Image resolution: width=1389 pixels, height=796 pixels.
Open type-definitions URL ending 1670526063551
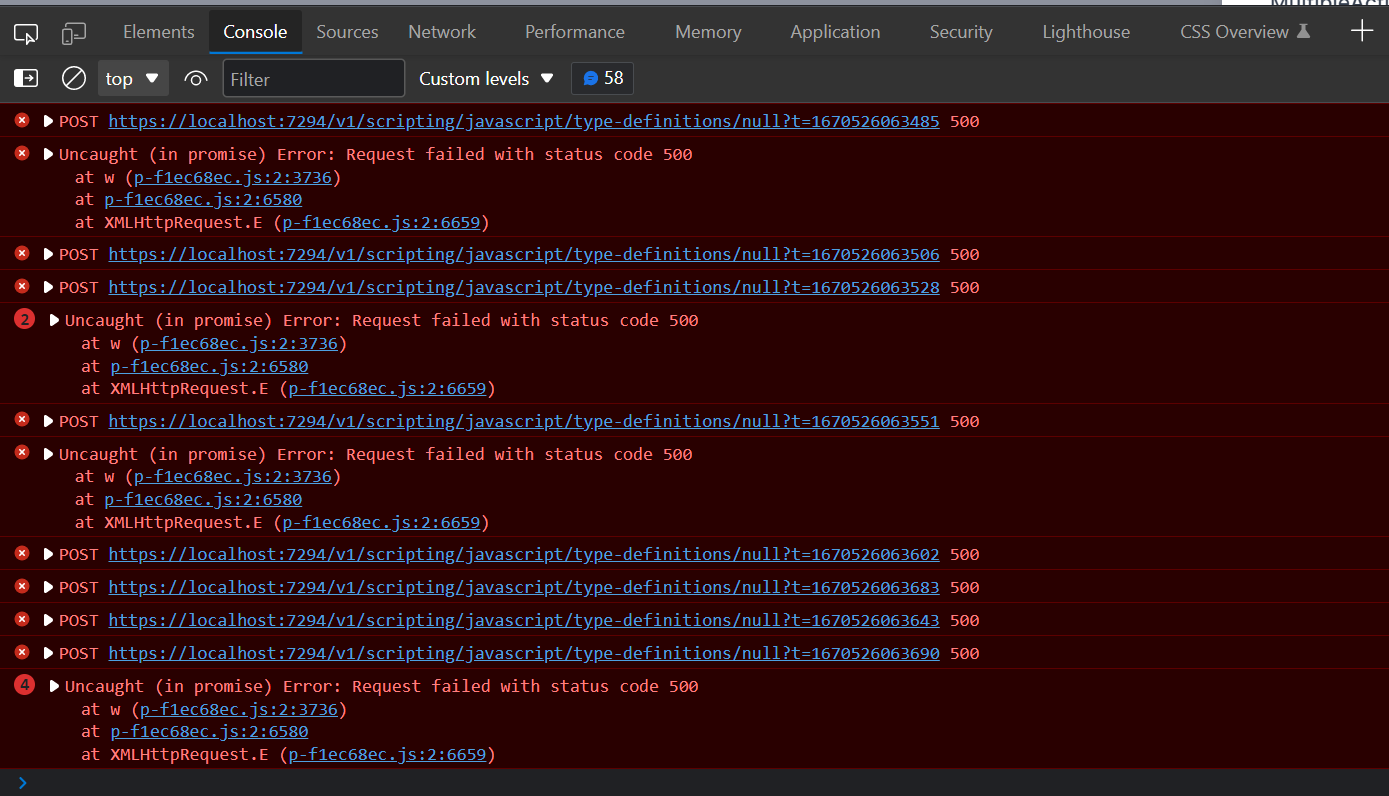(x=524, y=421)
